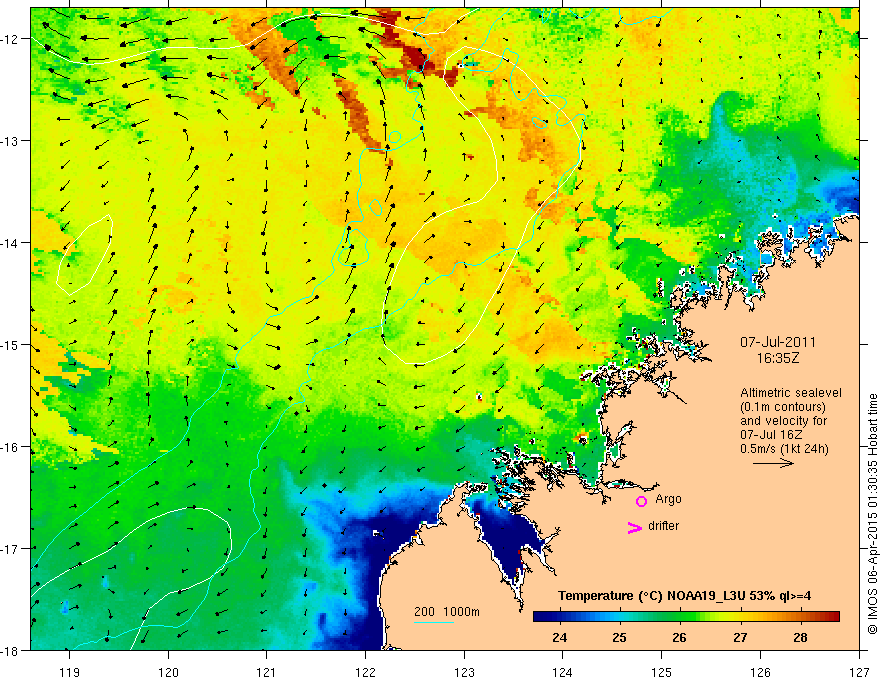Click the 28 value on temperature scale
The height and width of the screenshot is (680, 880).
pyautogui.click(x=800, y=637)
